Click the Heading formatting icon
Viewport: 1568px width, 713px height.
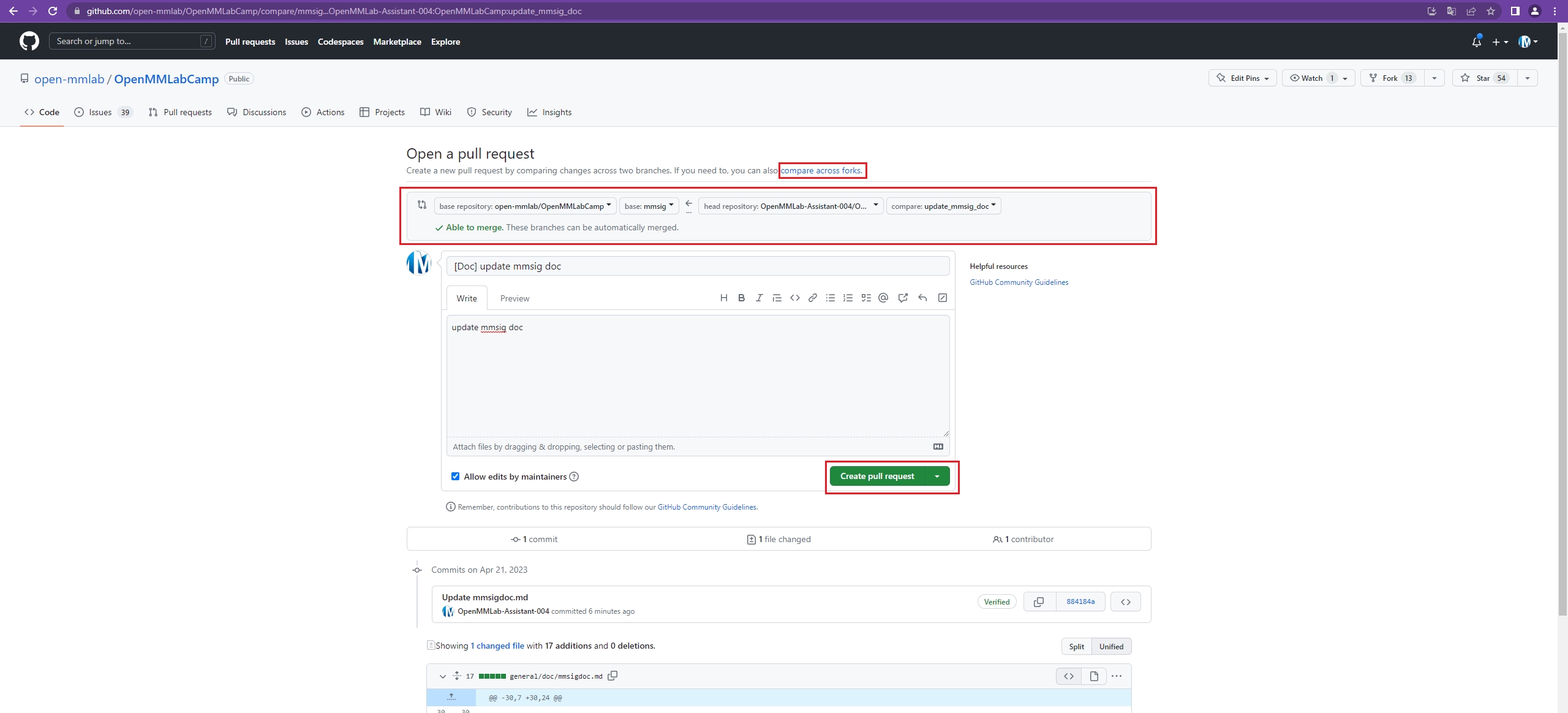(723, 298)
